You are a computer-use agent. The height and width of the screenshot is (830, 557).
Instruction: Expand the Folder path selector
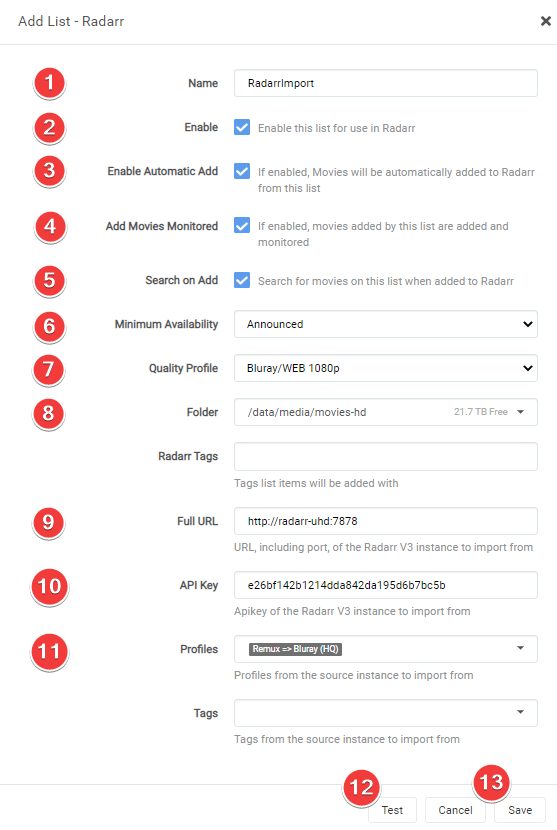[x=385, y=412]
